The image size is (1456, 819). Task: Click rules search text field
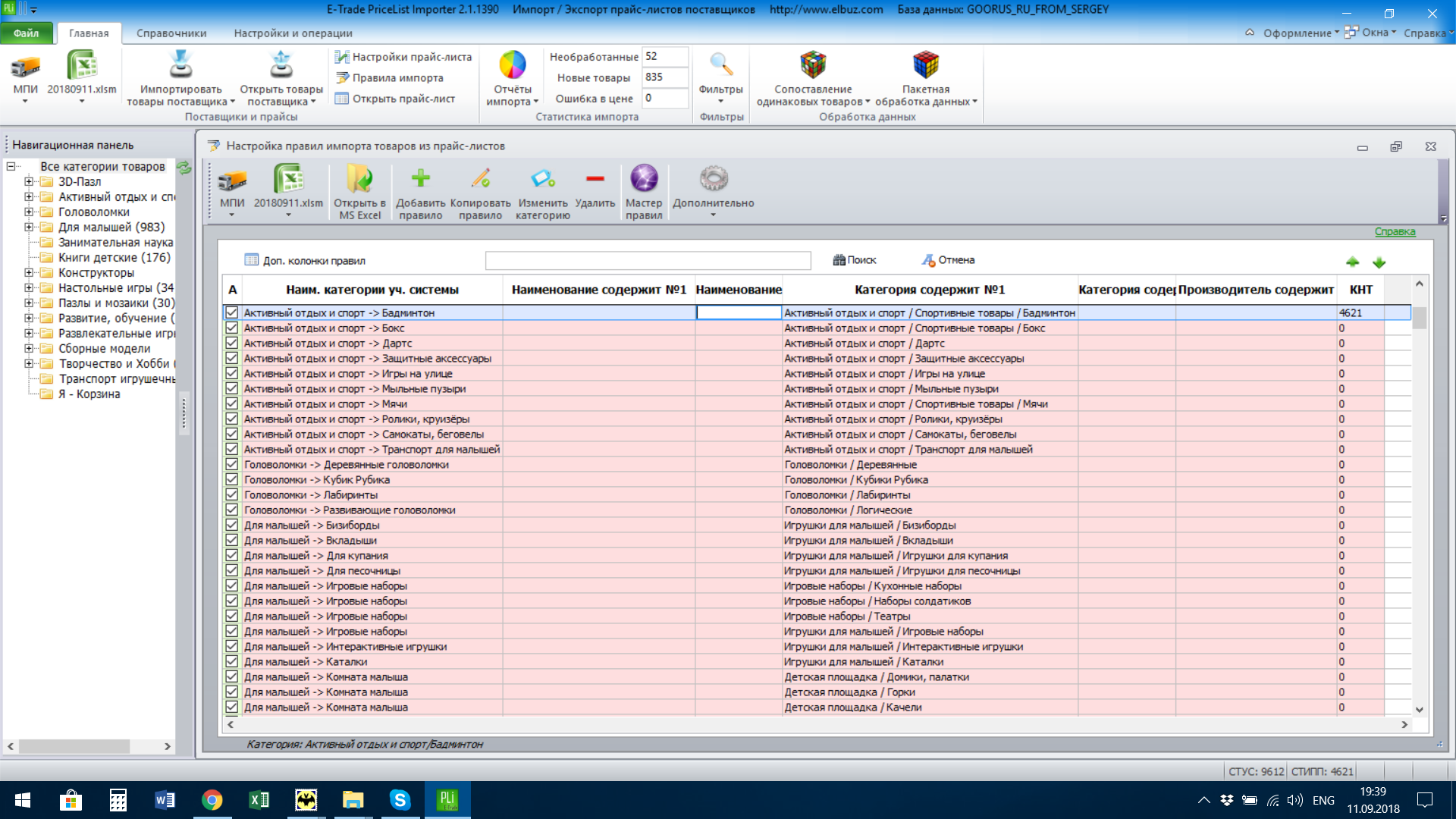648,261
